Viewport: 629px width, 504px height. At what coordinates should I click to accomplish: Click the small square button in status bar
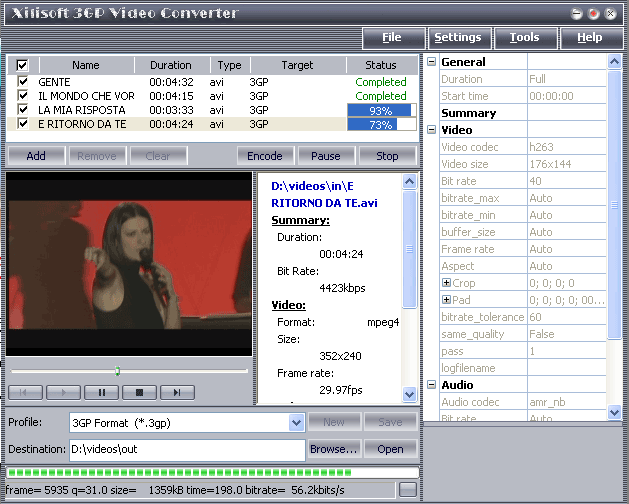408,490
